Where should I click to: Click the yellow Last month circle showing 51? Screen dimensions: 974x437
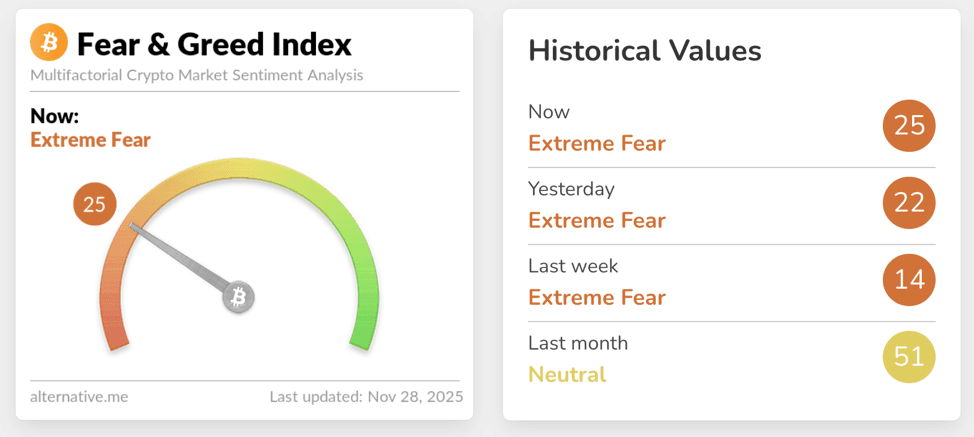click(909, 356)
